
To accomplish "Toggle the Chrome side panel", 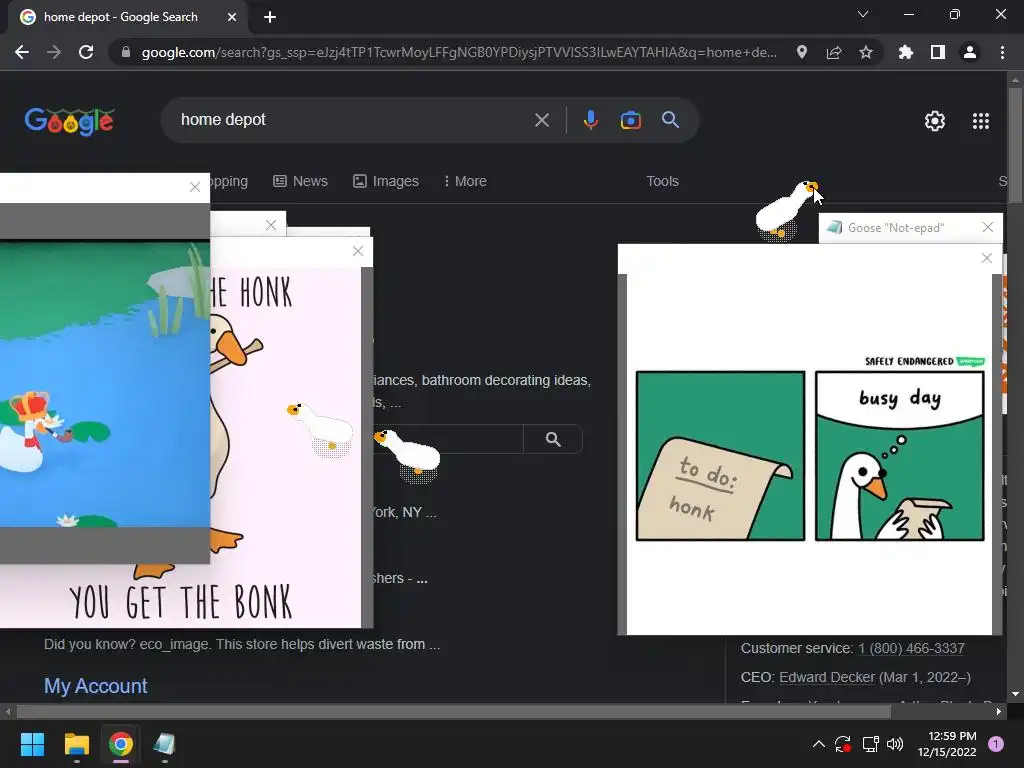I will click(938, 52).
